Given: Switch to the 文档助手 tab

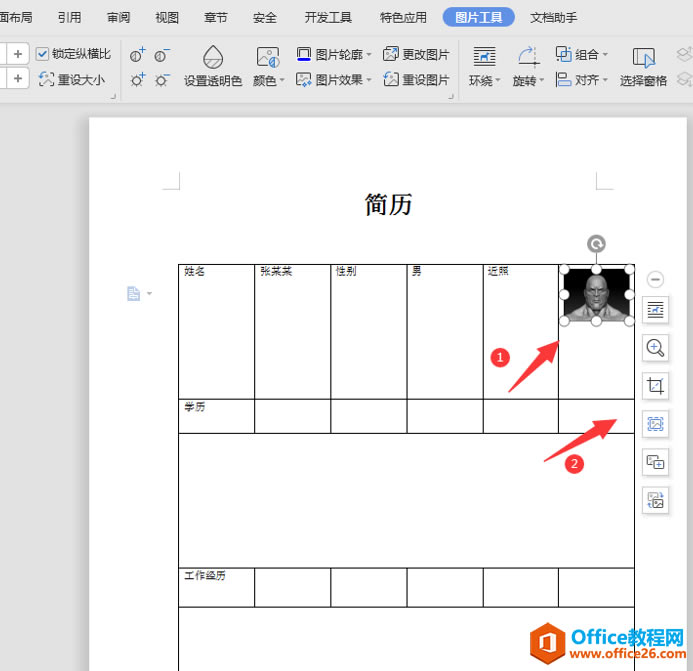Looking at the screenshot, I should coord(553,17).
